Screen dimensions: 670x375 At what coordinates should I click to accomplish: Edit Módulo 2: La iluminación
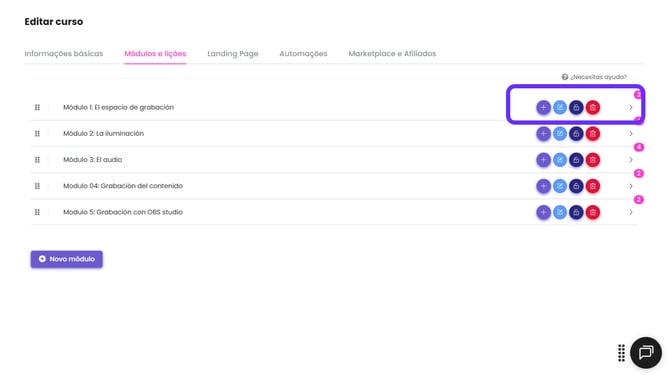coord(560,134)
